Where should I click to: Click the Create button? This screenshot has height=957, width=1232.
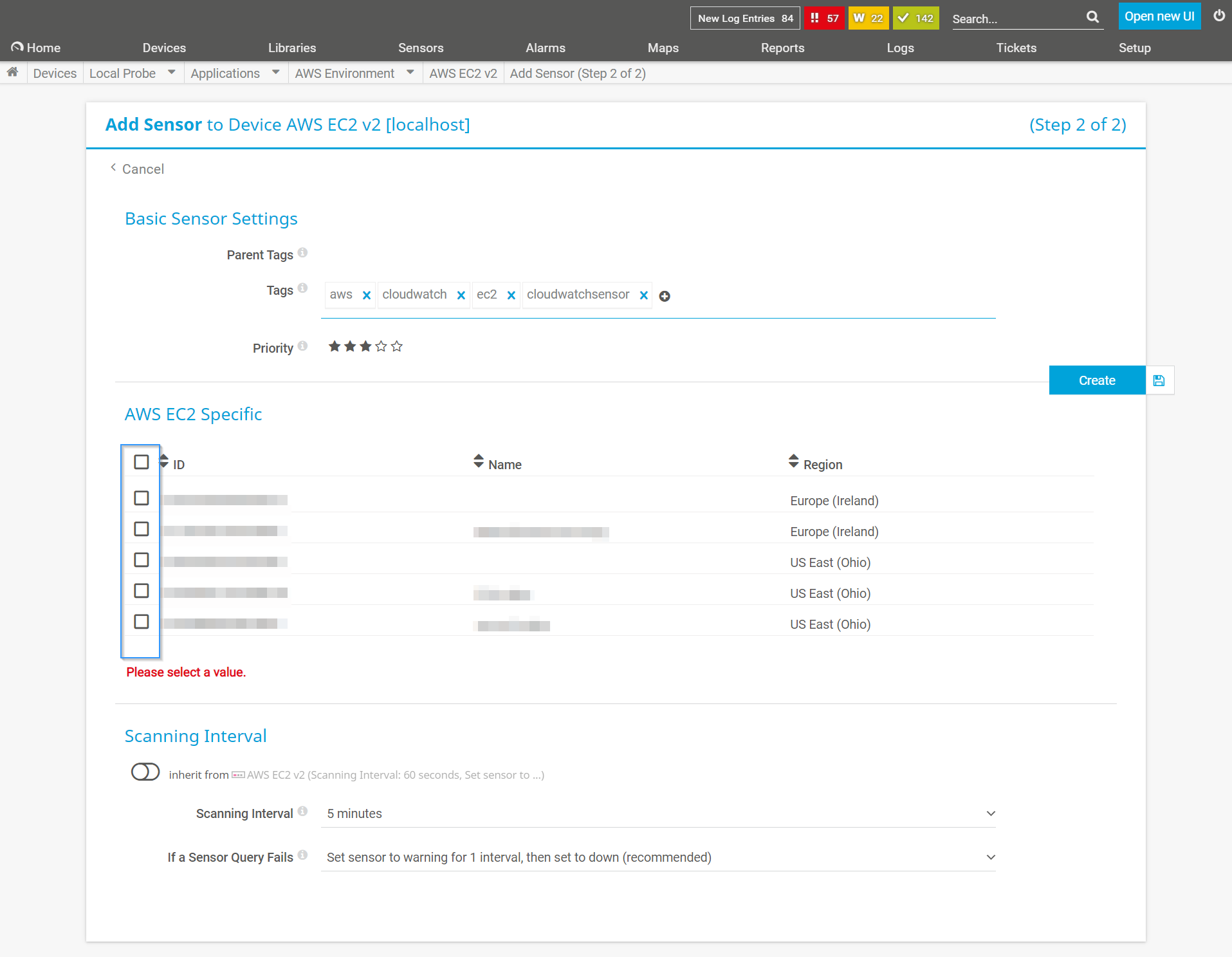pos(1096,380)
